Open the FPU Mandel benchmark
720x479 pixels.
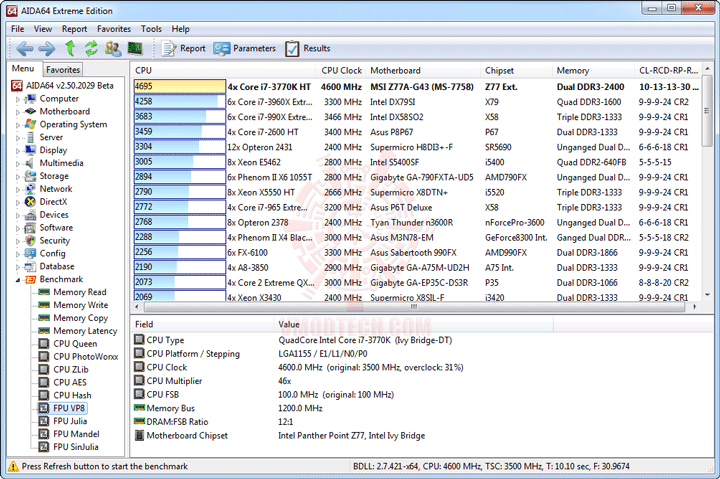click(x=69, y=434)
